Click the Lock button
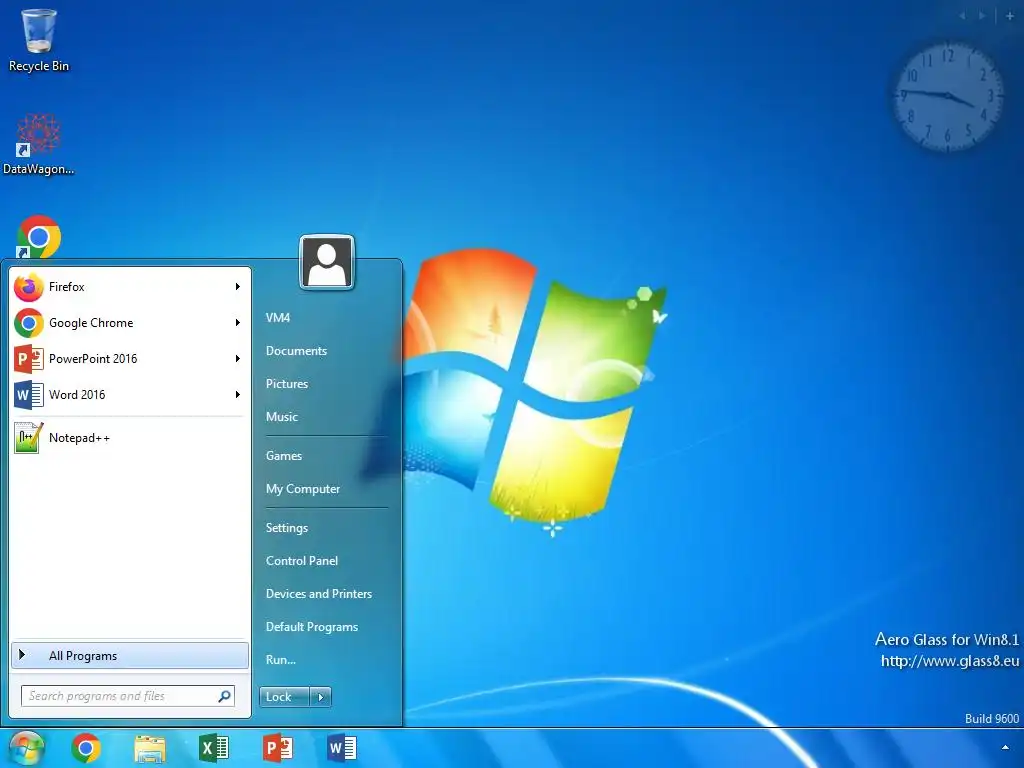This screenshot has height=768, width=1024. [284, 697]
